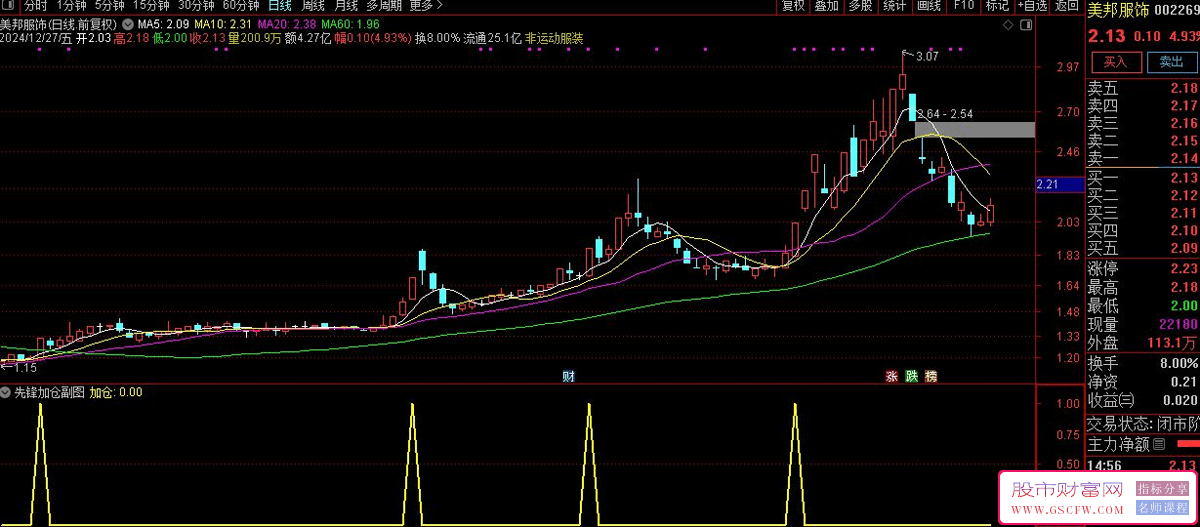Select 买三 bid price 2.11

click(x=1143, y=213)
